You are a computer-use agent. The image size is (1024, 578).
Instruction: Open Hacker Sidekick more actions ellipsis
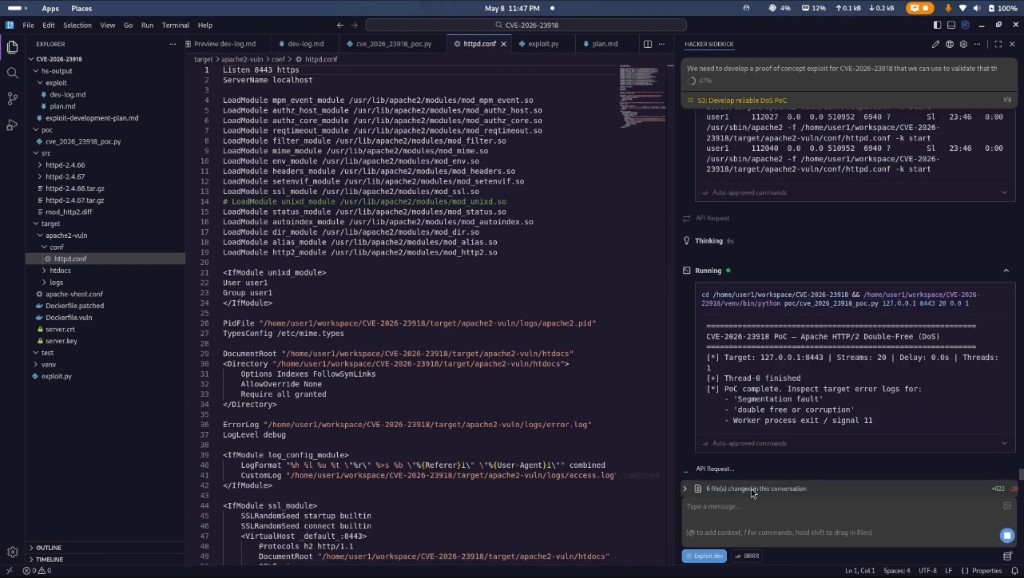(x=977, y=44)
